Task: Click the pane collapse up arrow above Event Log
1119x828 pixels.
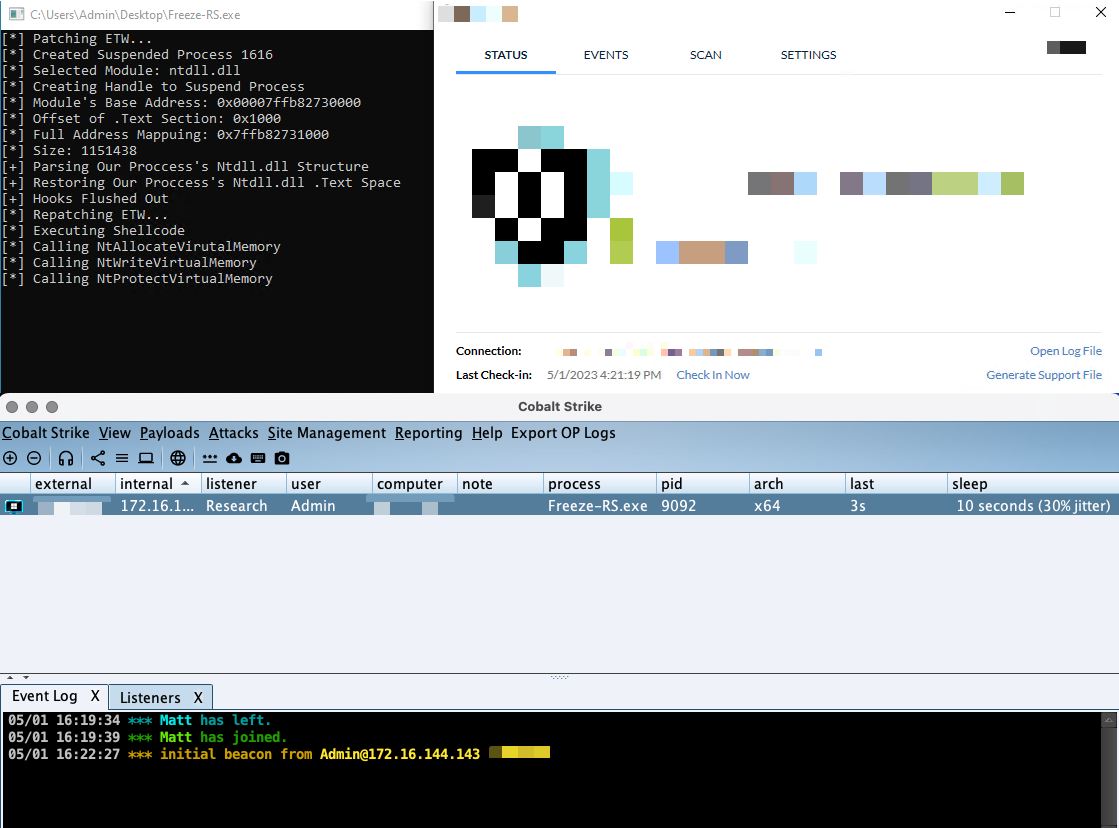Action: pos(10,677)
